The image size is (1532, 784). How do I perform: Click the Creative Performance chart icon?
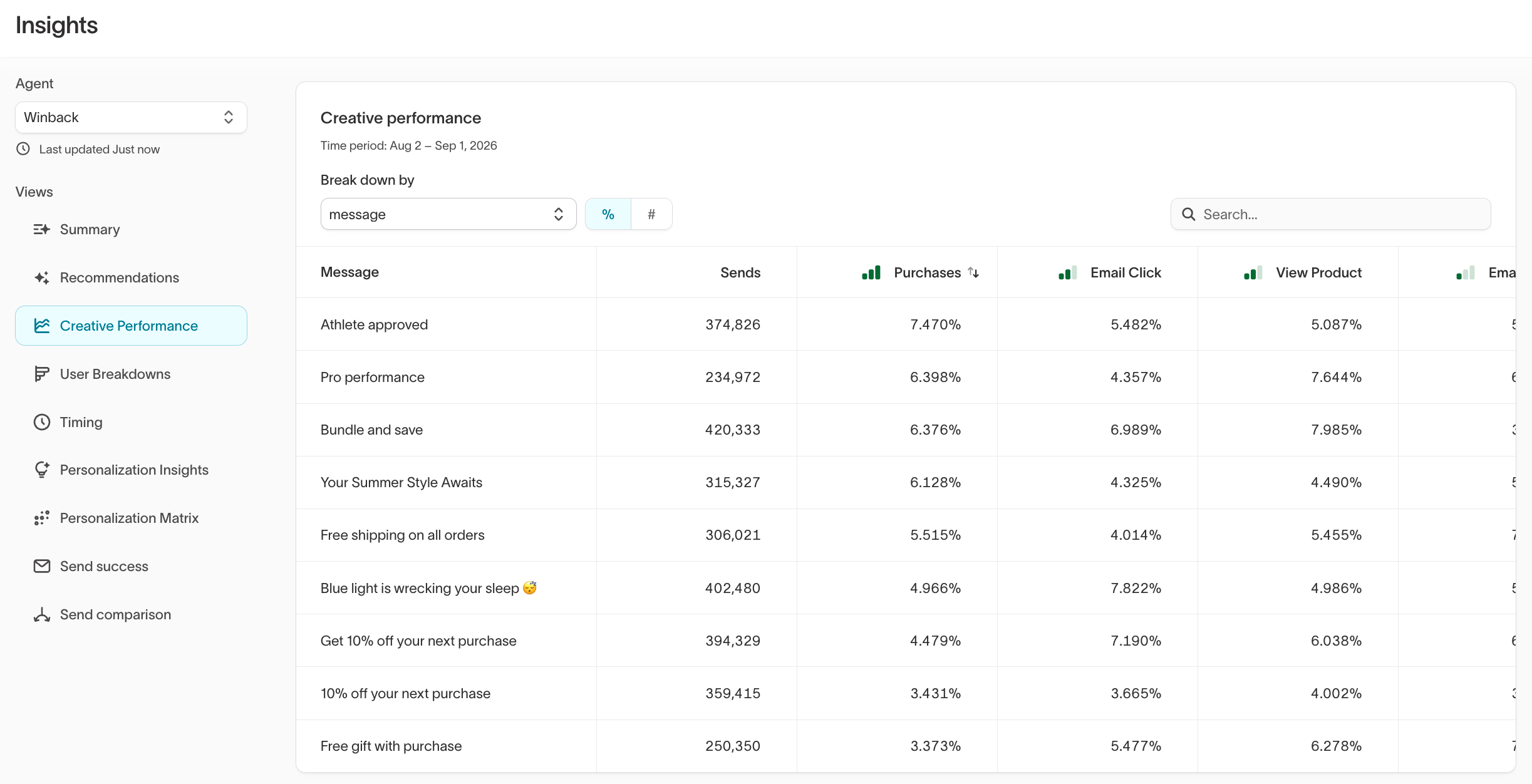(x=42, y=326)
